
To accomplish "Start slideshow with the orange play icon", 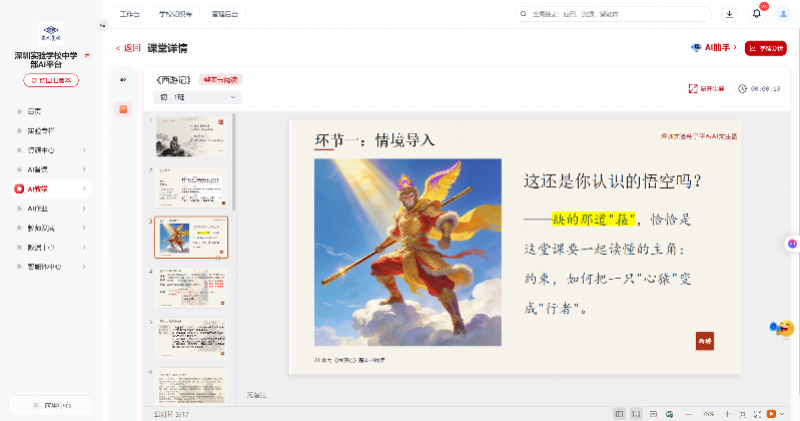I will pos(771,414).
